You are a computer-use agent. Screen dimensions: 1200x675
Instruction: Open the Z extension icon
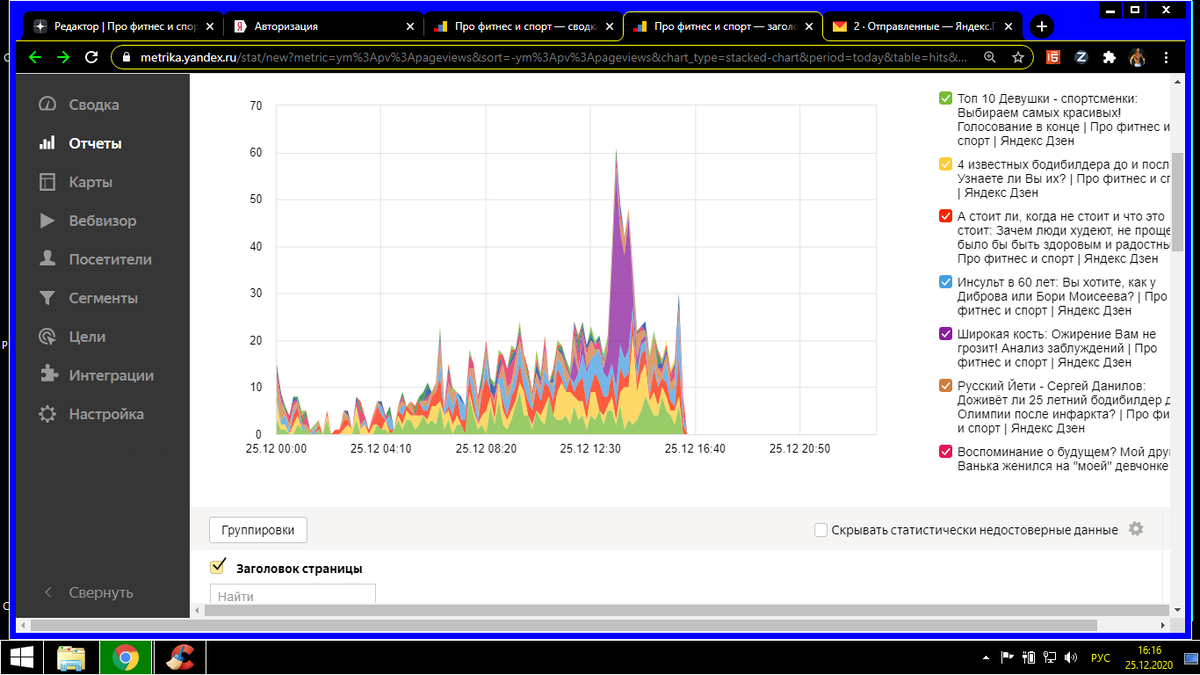1081,58
